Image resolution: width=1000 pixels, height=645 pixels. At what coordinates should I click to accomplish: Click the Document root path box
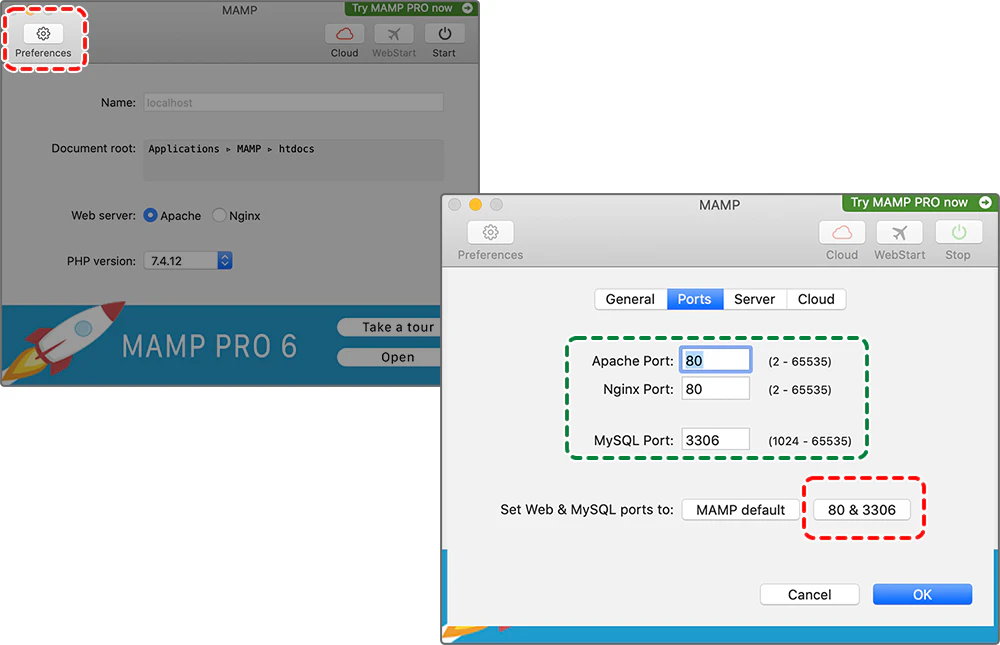[293, 160]
